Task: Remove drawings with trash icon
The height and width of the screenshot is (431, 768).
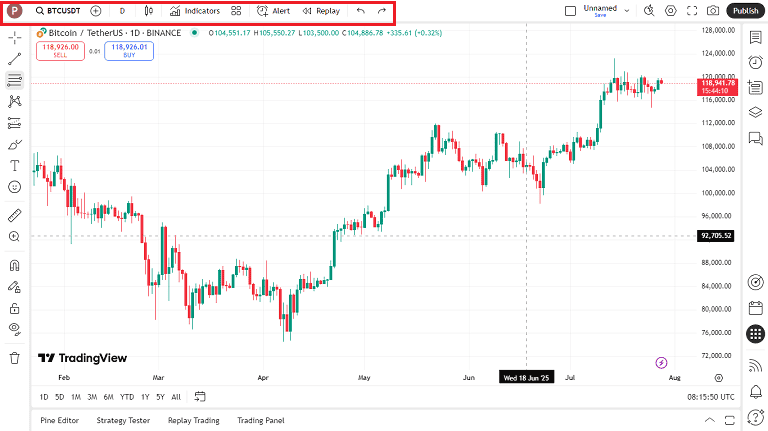Action: [x=15, y=358]
